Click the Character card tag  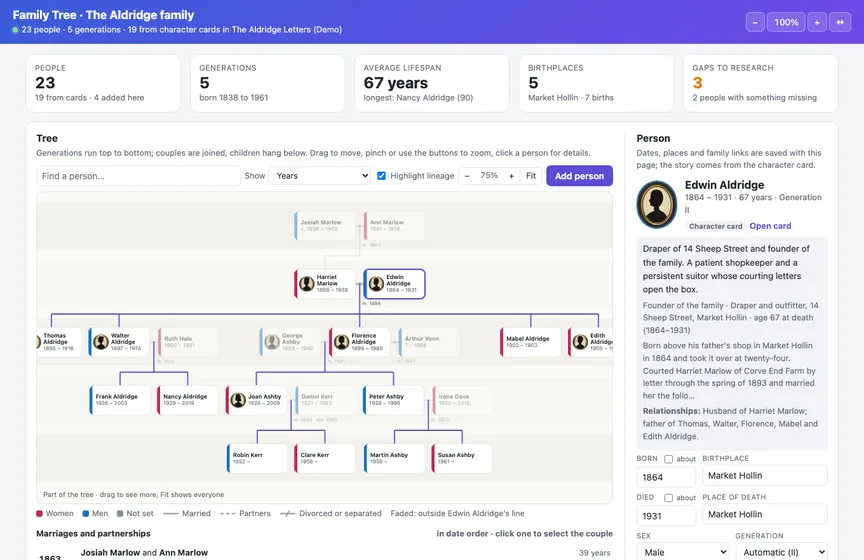pyautogui.click(x=715, y=226)
